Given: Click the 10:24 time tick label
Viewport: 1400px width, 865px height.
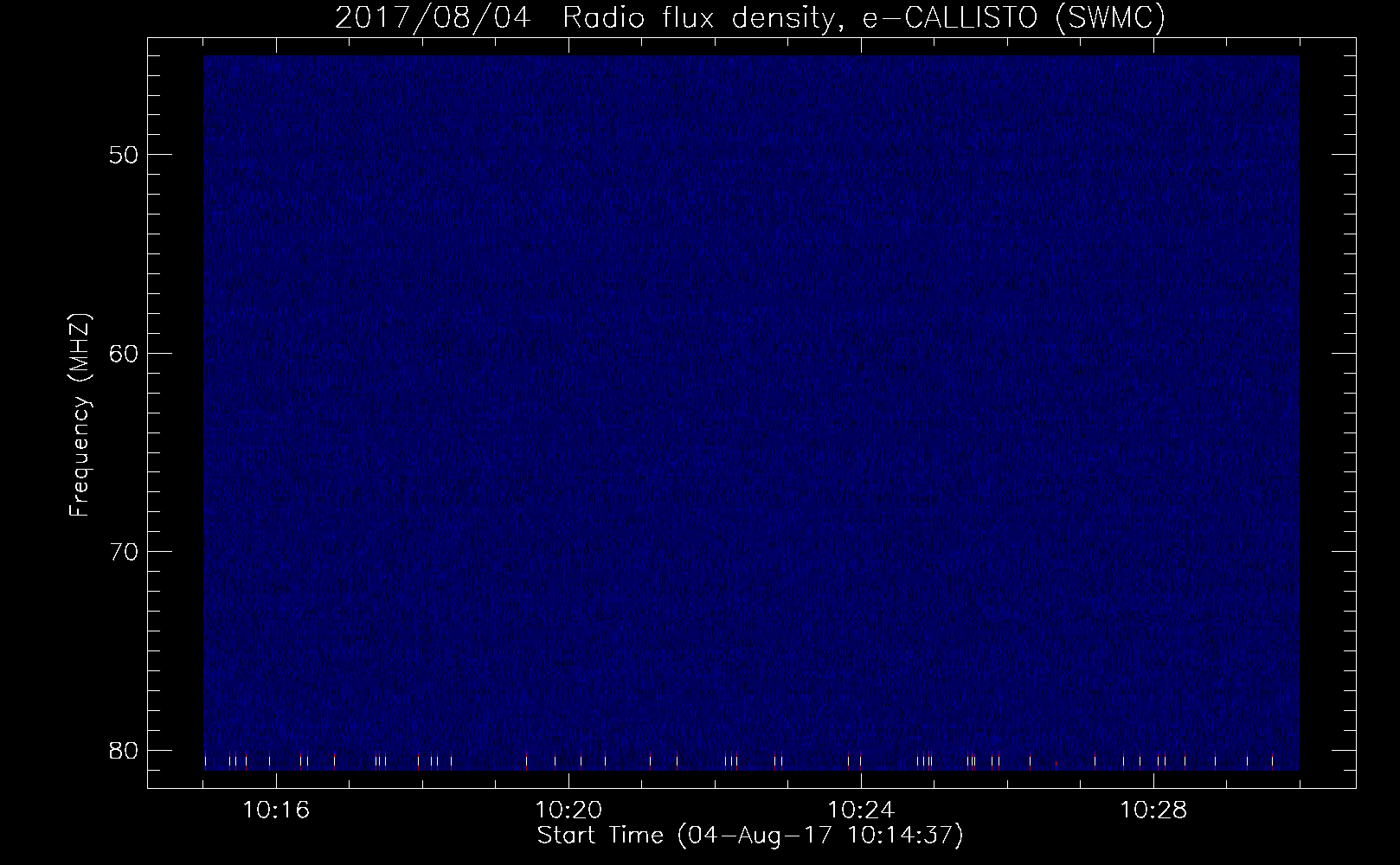Looking at the screenshot, I should click(x=861, y=811).
